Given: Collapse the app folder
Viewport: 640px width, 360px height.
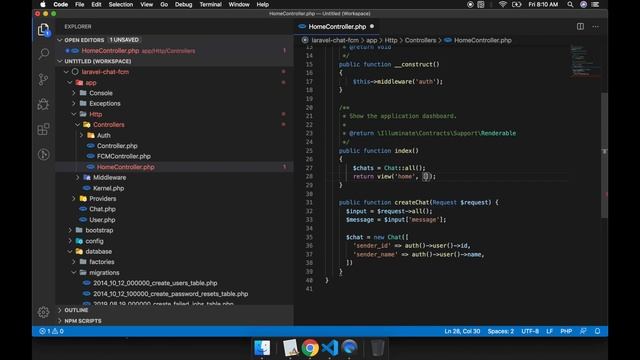Looking at the screenshot, I should pos(70,82).
